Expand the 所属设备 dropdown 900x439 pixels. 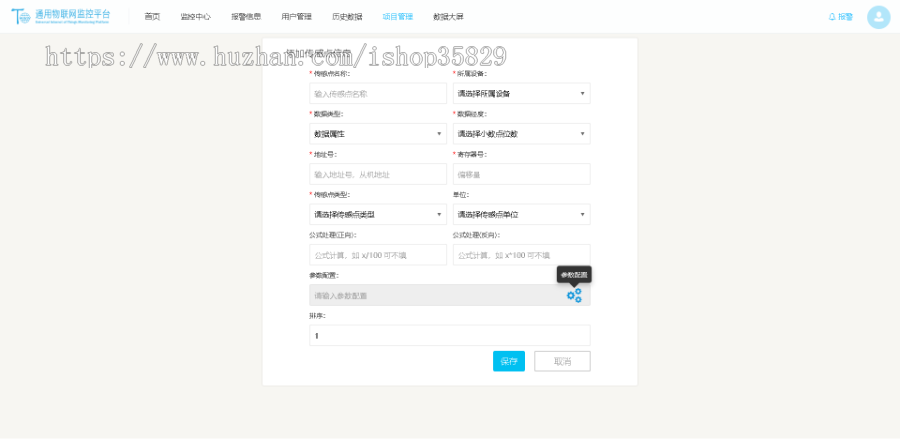pos(521,93)
